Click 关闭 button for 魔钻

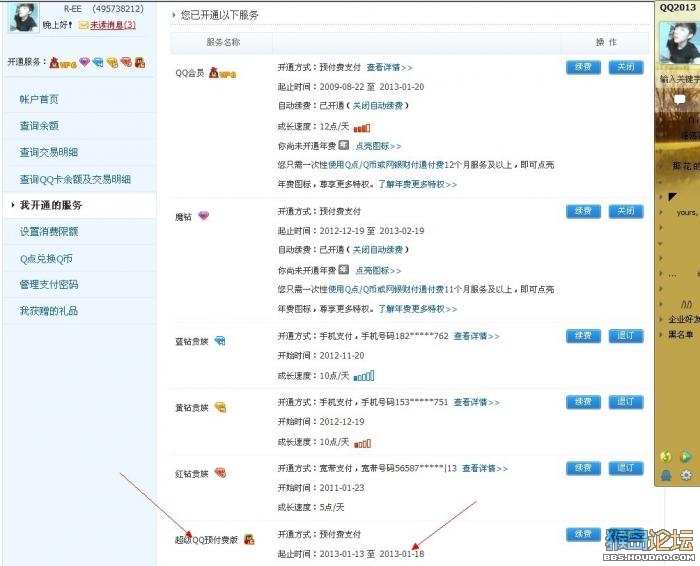(x=626, y=211)
